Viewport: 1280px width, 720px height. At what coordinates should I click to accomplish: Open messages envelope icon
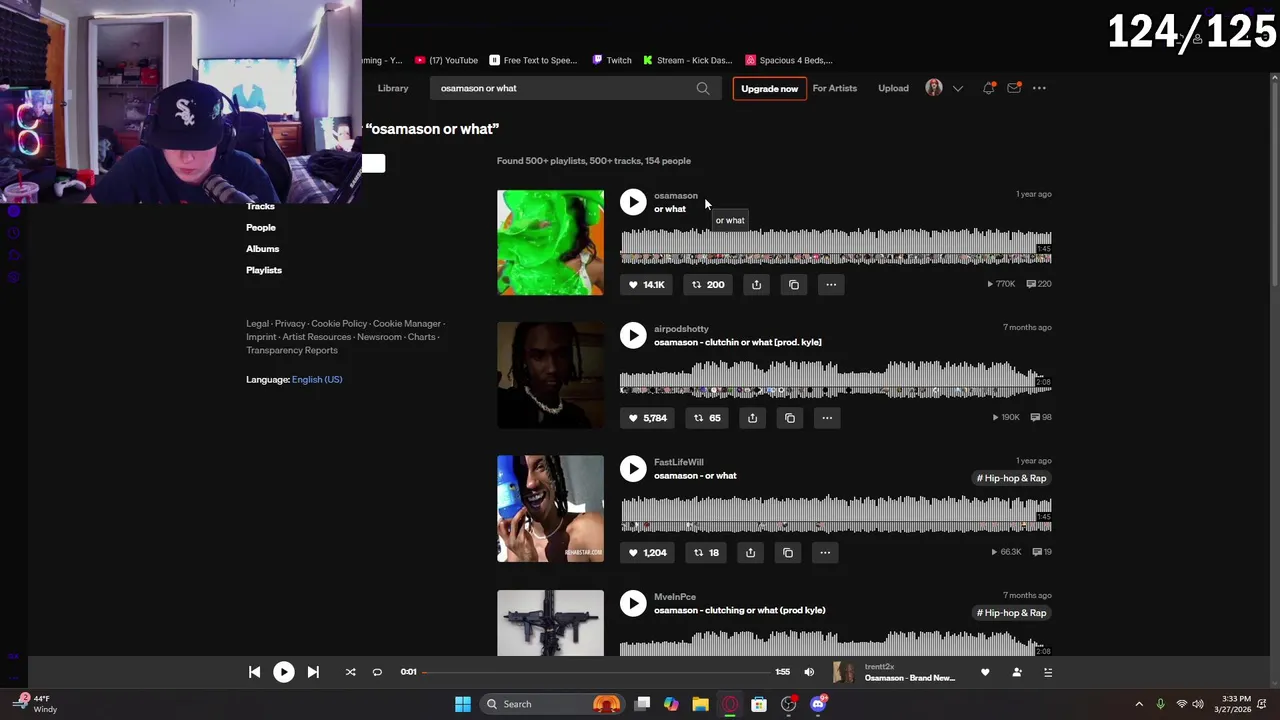click(x=1014, y=88)
